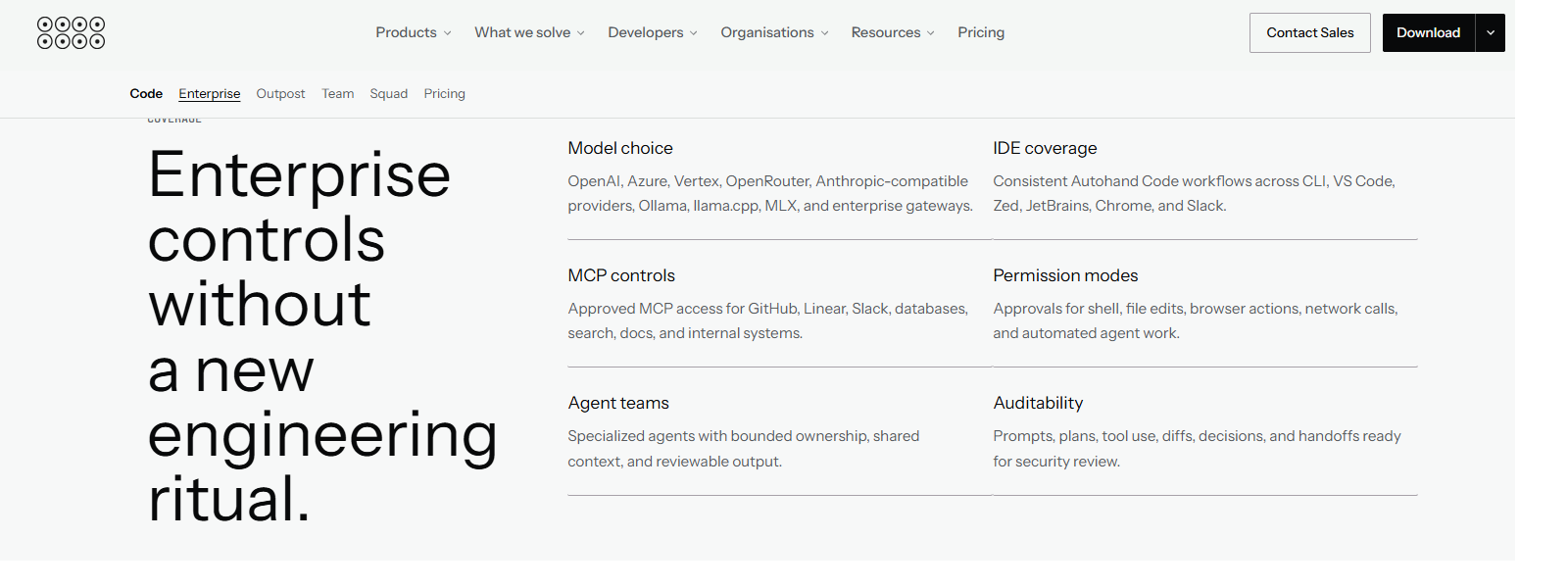Open the Developers dropdown

pyautogui.click(x=653, y=32)
